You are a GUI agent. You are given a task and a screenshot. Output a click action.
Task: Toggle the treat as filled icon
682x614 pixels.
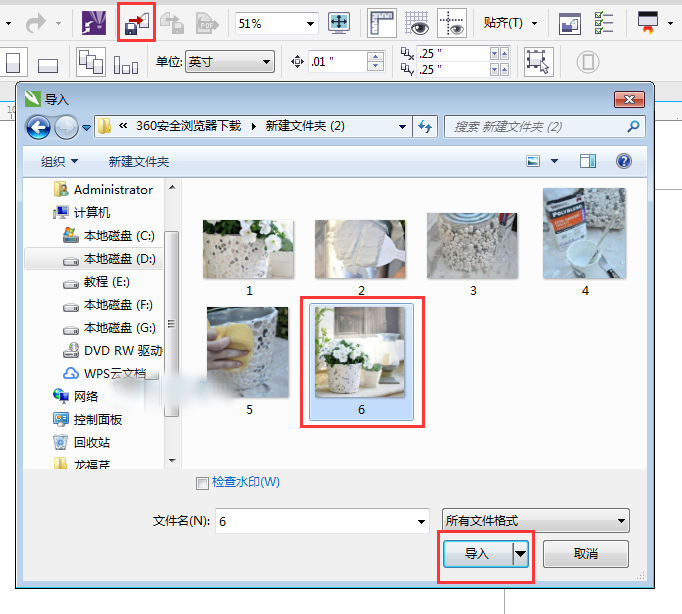click(538, 62)
